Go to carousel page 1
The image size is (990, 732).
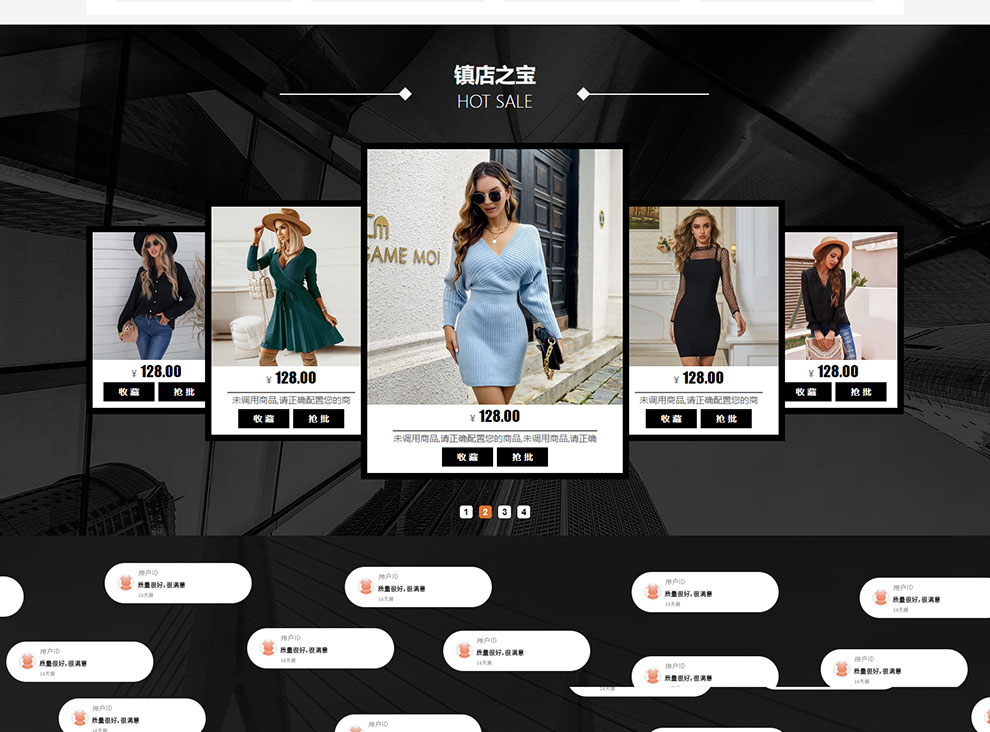[x=466, y=512]
